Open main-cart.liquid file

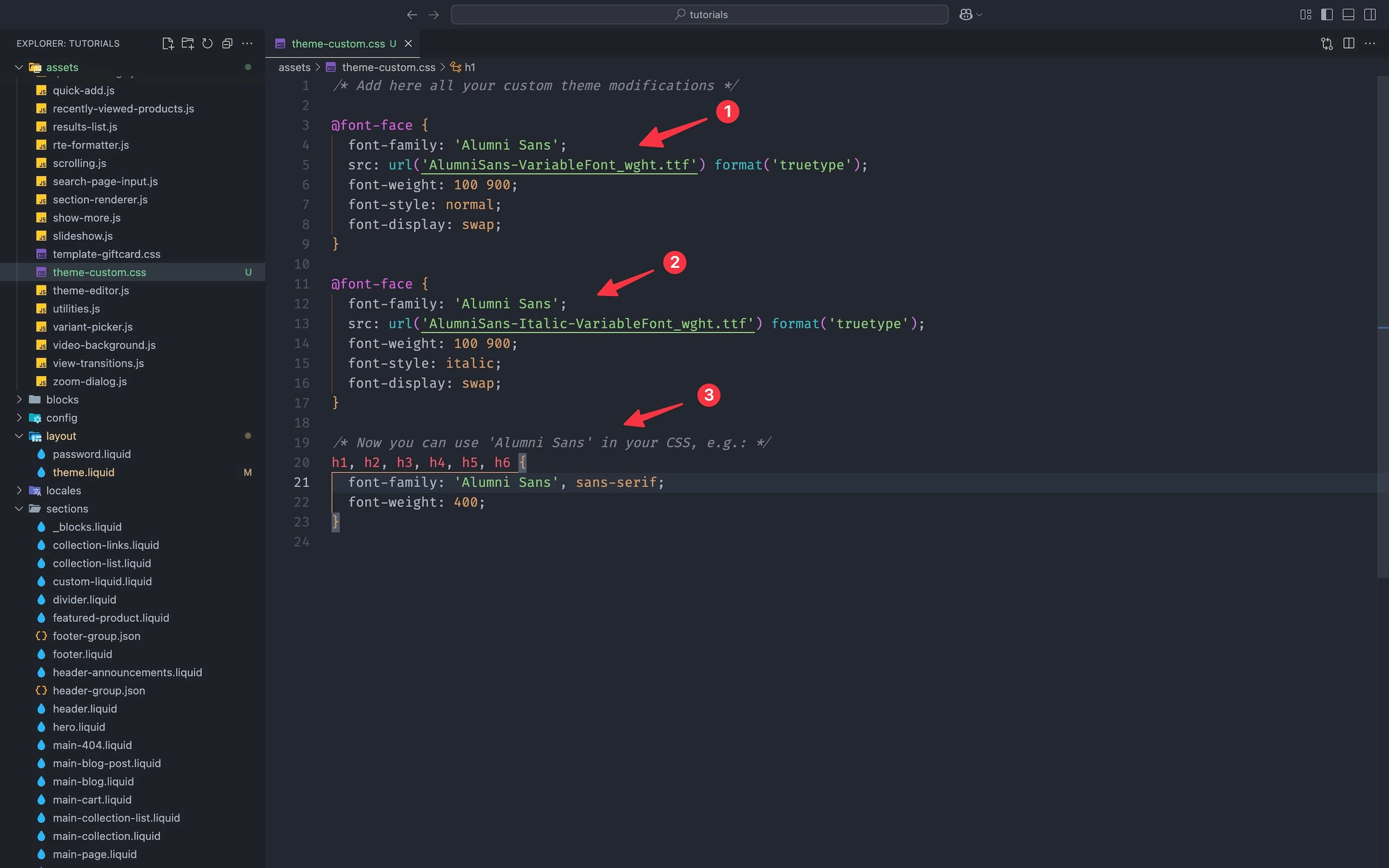(x=92, y=800)
